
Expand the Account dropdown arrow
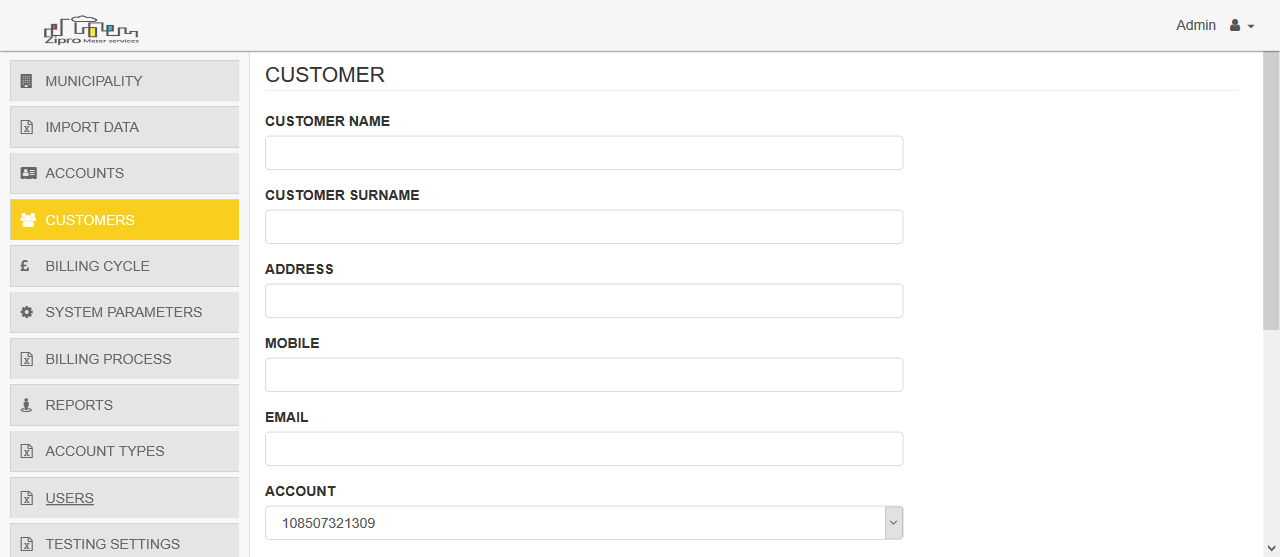894,523
